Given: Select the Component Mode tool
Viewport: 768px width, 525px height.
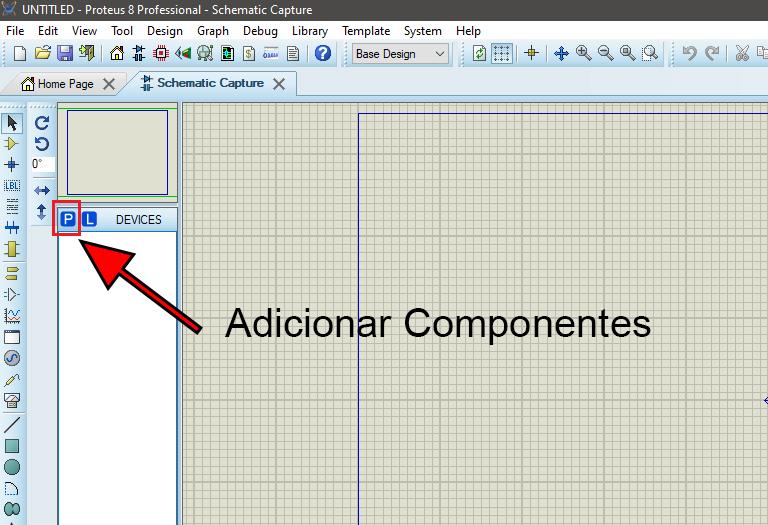Looking at the screenshot, I should [x=12, y=144].
